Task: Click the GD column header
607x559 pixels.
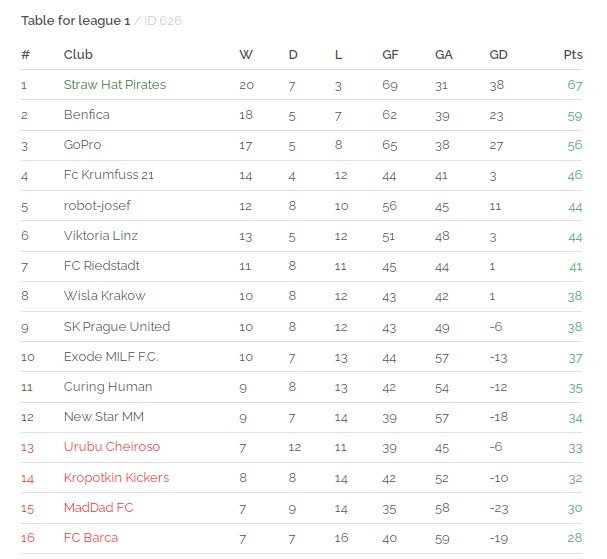Action: click(x=498, y=55)
